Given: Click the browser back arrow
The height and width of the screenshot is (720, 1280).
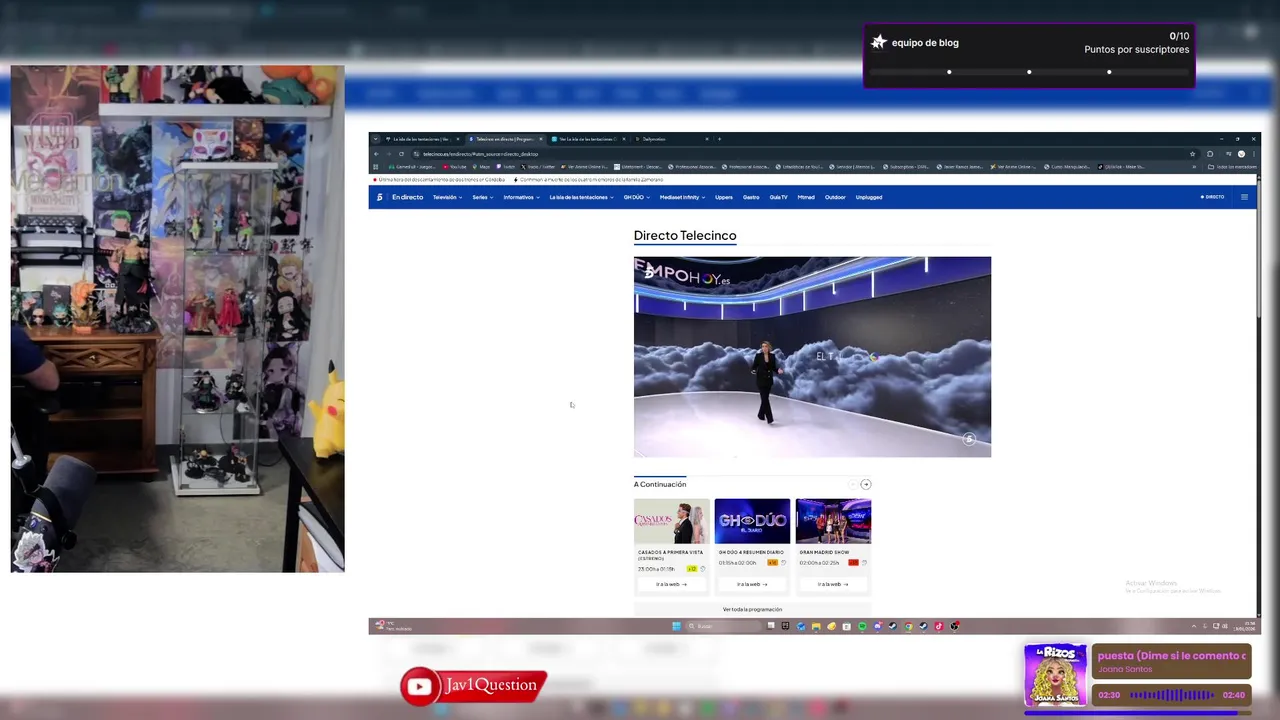Looking at the screenshot, I should [x=376, y=154].
